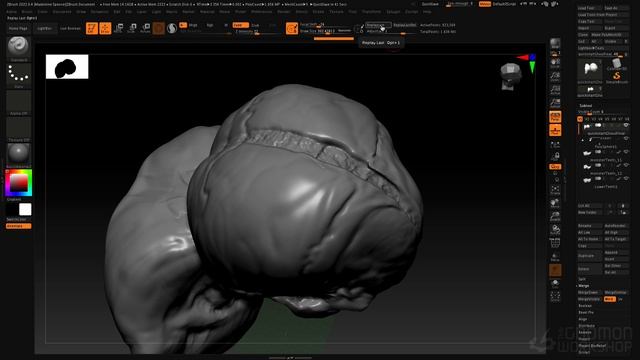This screenshot has width=640, height=360.
Task: Open the Alpha menu
Action: pyautogui.click(x=12, y=12)
